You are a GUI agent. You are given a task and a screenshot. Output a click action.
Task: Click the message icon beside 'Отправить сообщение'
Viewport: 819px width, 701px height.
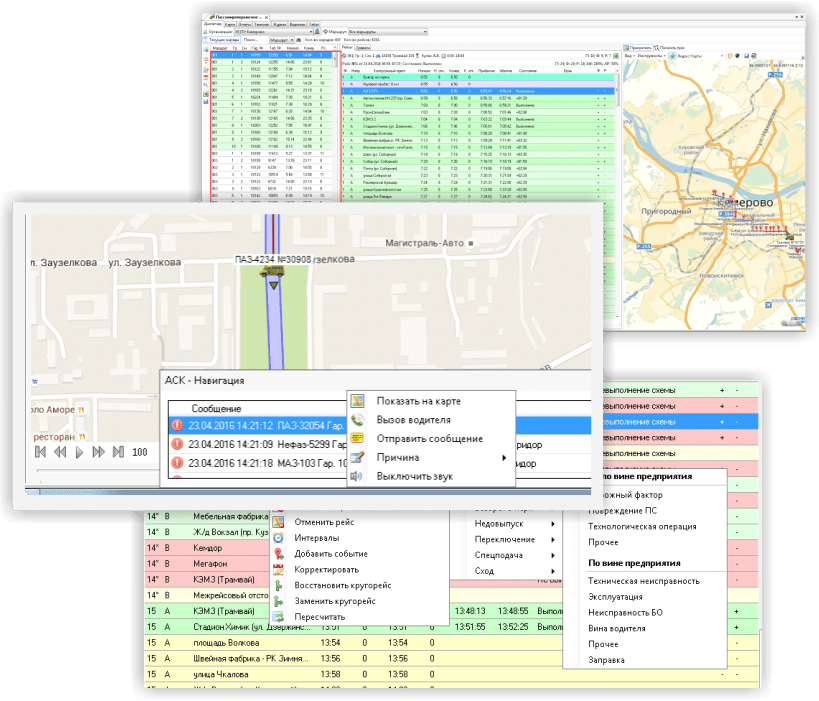(x=357, y=439)
